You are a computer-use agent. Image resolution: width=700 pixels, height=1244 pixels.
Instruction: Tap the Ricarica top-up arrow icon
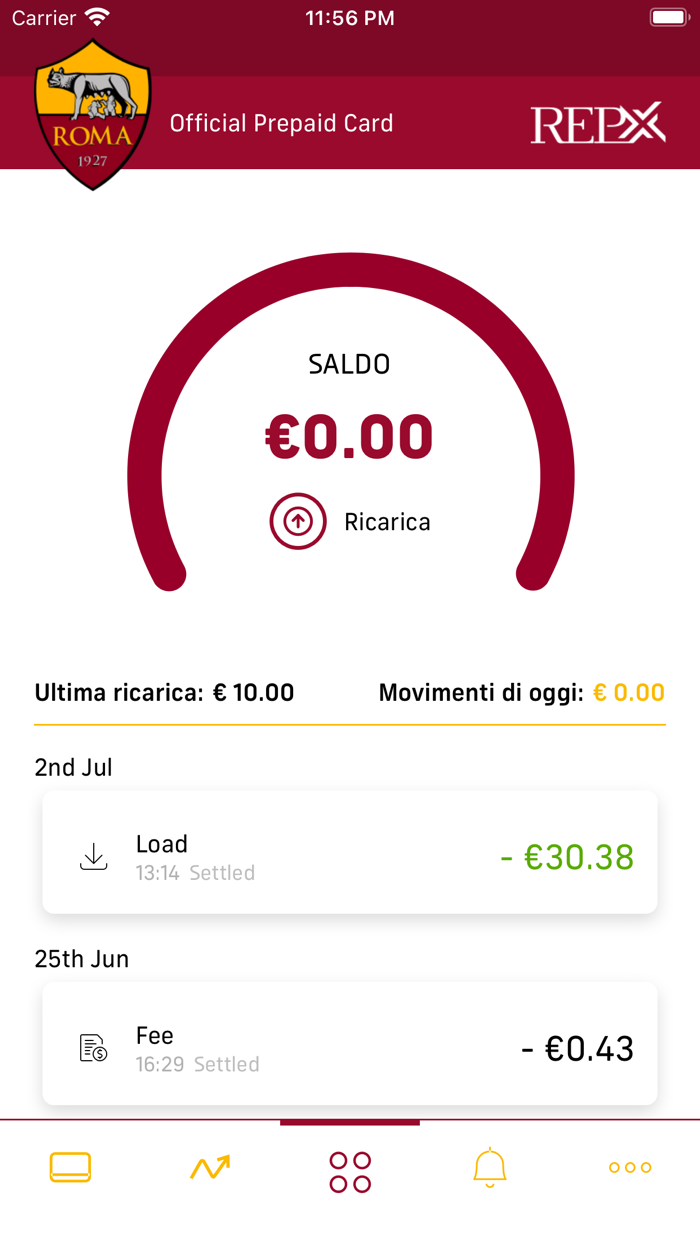[295, 521]
